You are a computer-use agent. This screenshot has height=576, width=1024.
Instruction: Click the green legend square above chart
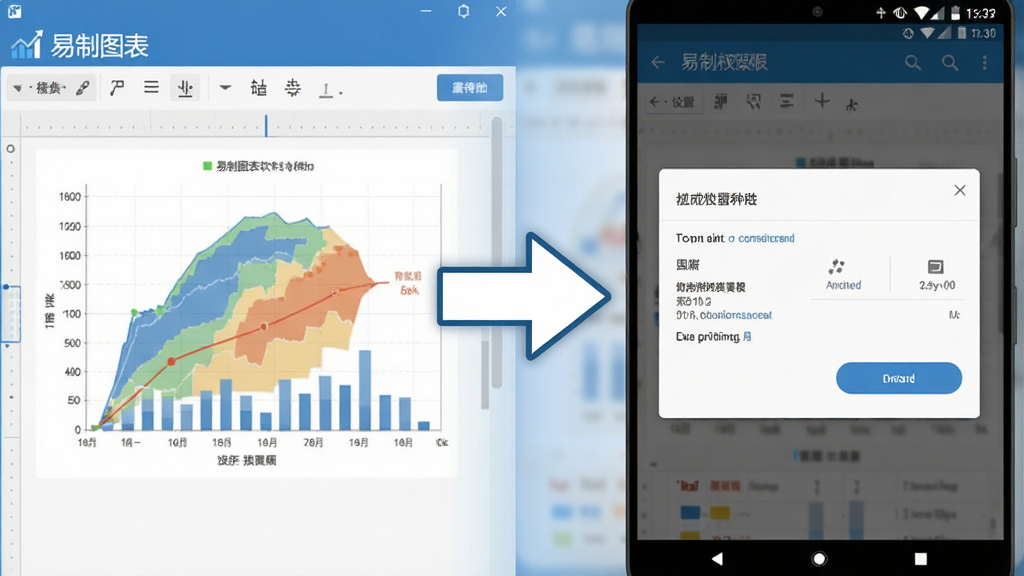pos(208,166)
